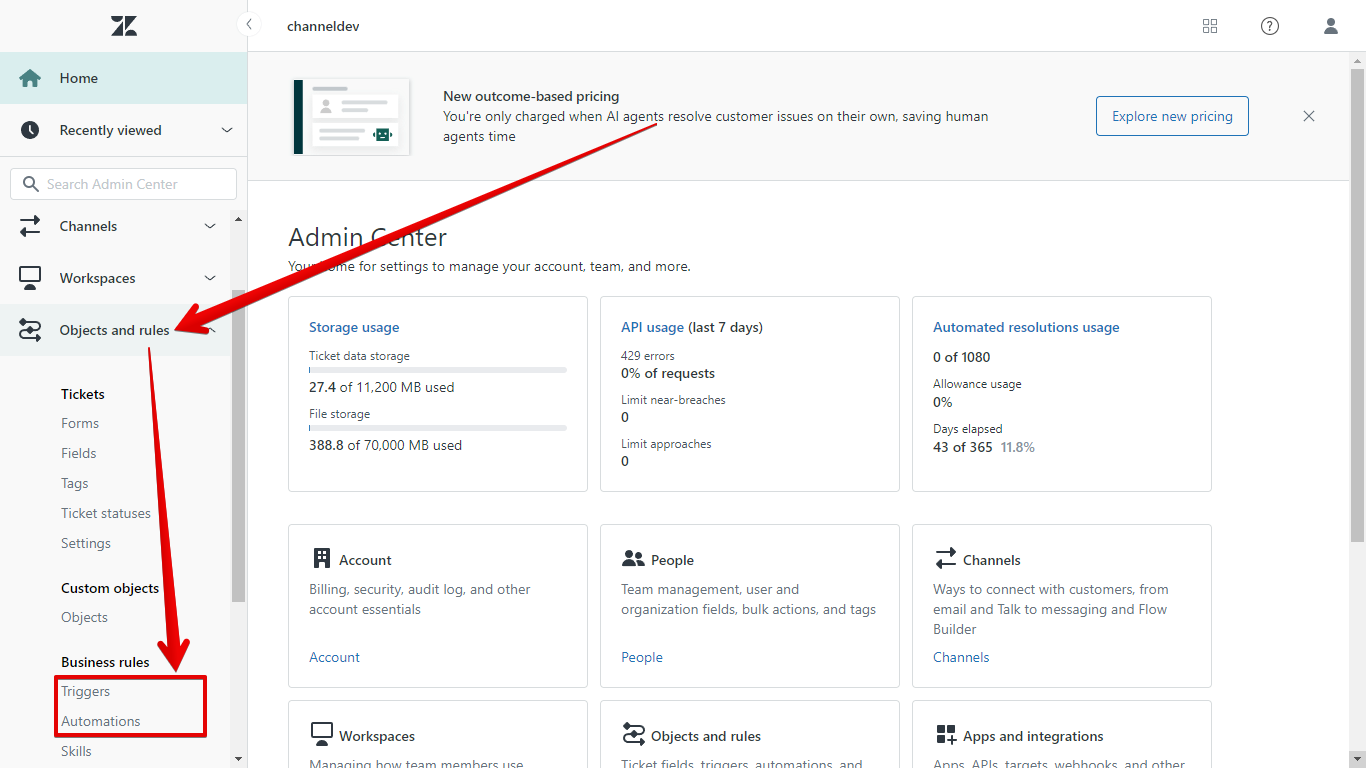Click the Objects and rules sidebar icon
The height and width of the screenshot is (768, 1366).
coord(30,330)
